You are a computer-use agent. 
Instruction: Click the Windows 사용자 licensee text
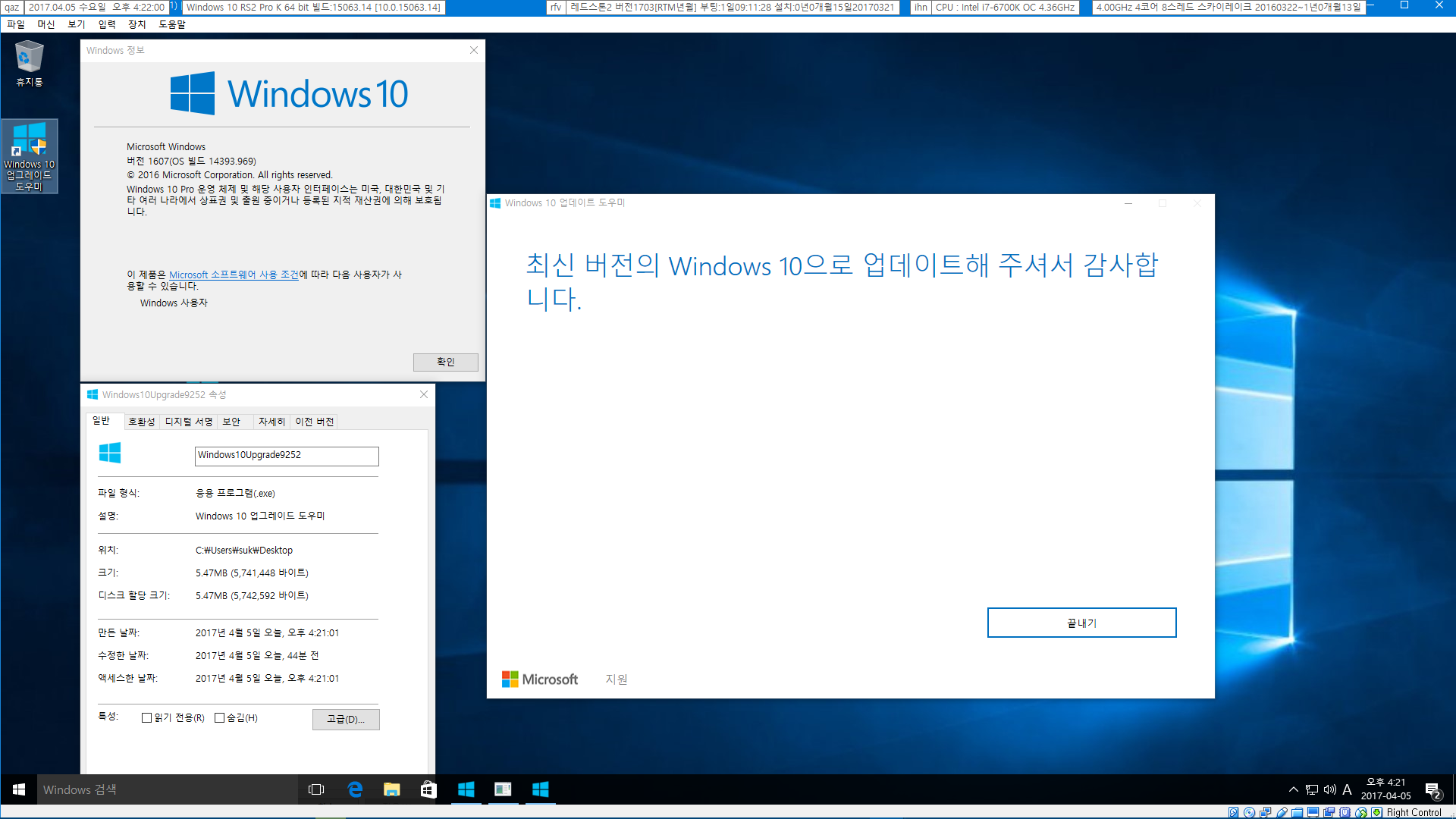coord(174,303)
